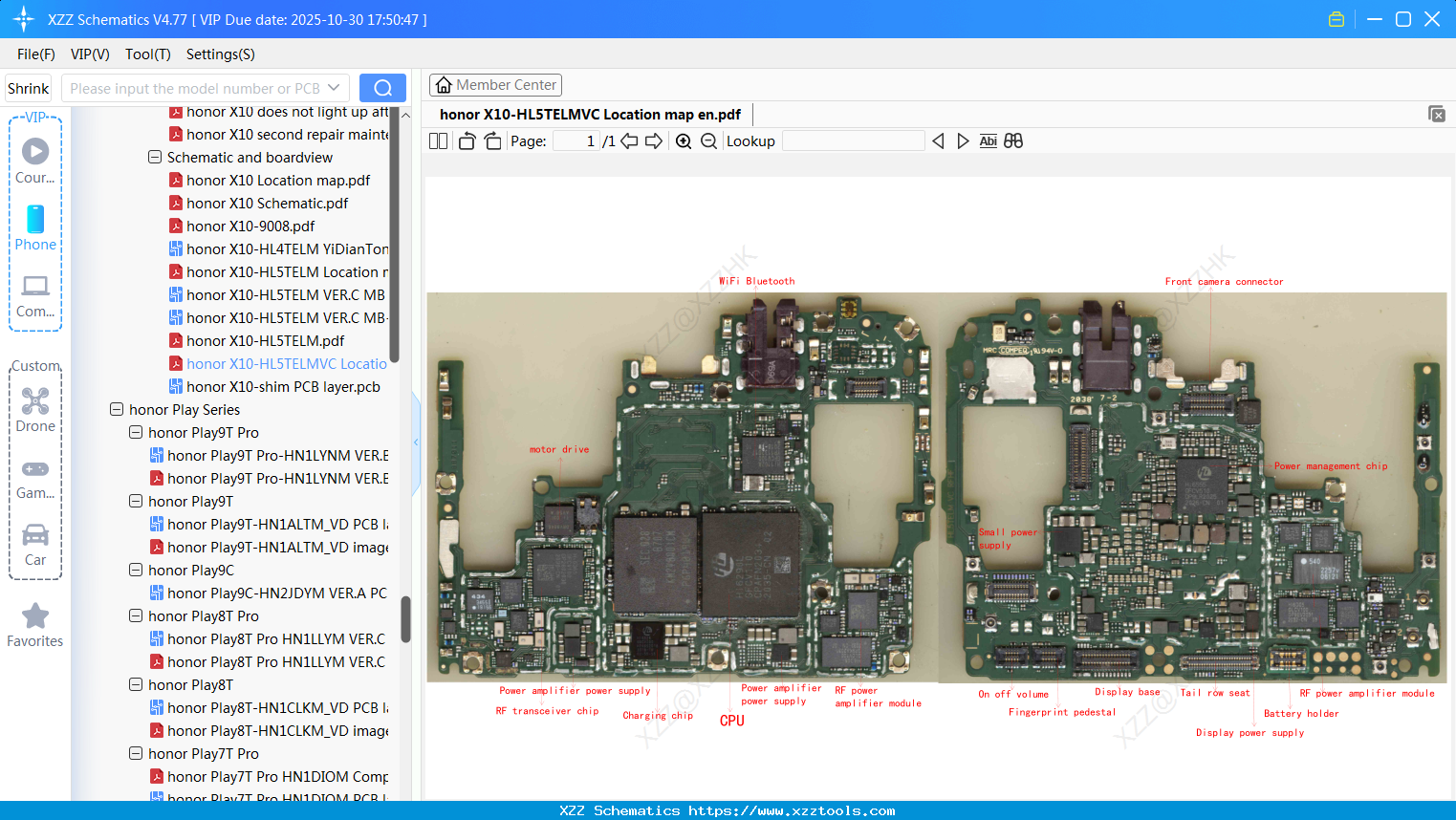The image size is (1456, 820).
Task: Open honor X10 second repair maintenance file
Action: pos(288,134)
